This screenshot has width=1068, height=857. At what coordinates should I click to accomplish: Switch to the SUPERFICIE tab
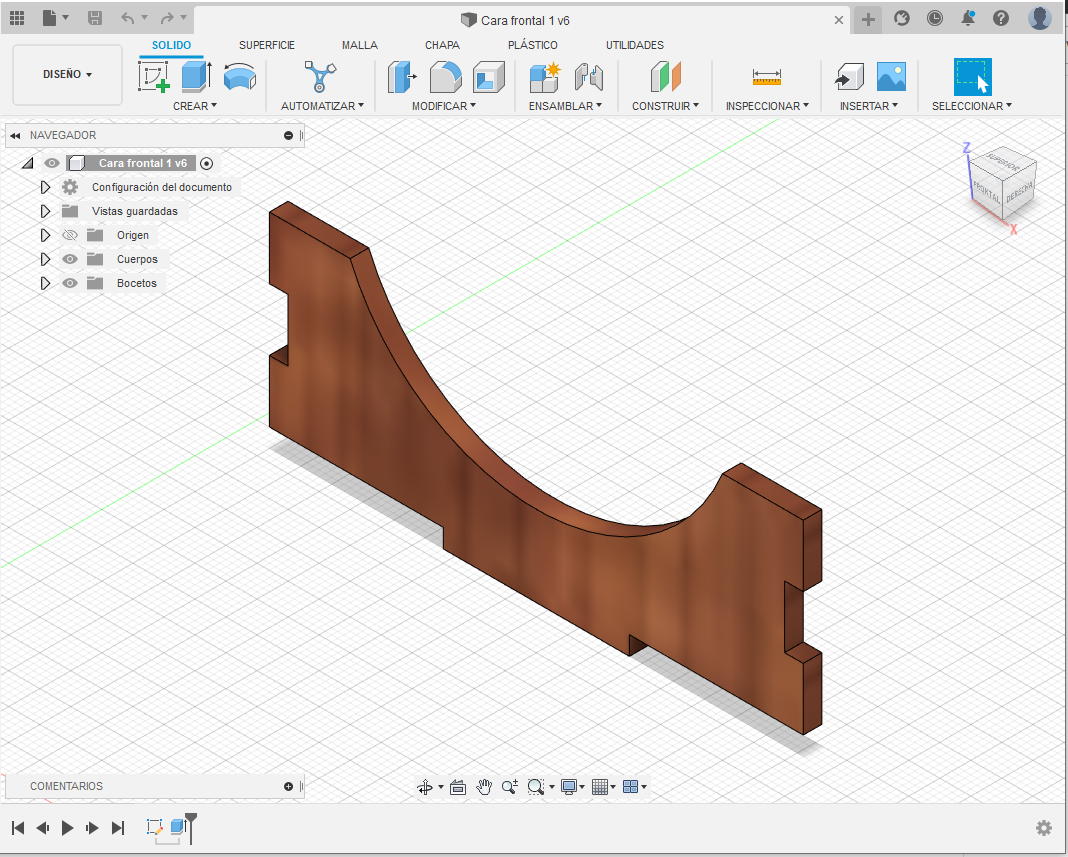(266, 45)
